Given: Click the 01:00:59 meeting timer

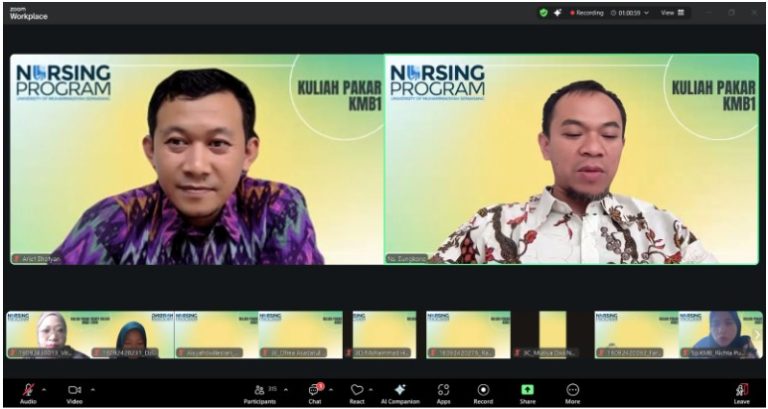Looking at the screenshot, I should tap(629, 13).
